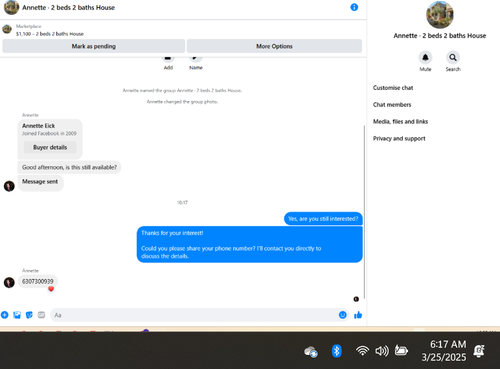Attach a photo with the image icon

click(x=17, y=315)
